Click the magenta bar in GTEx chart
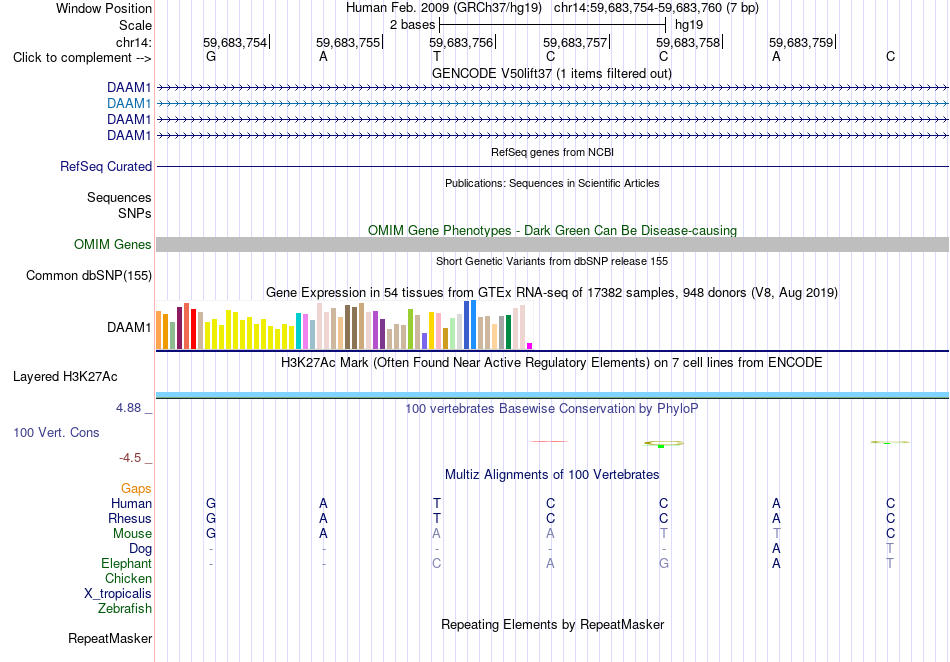The height and width of the screenshot is (662, 950). pyautogui.click(x=530, y=346)
